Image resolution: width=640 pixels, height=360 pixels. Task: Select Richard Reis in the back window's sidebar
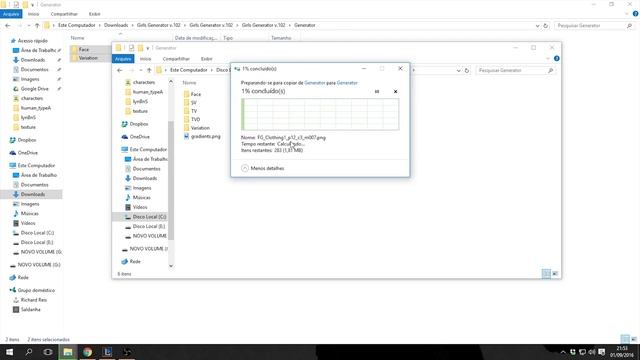coord(30,300)
